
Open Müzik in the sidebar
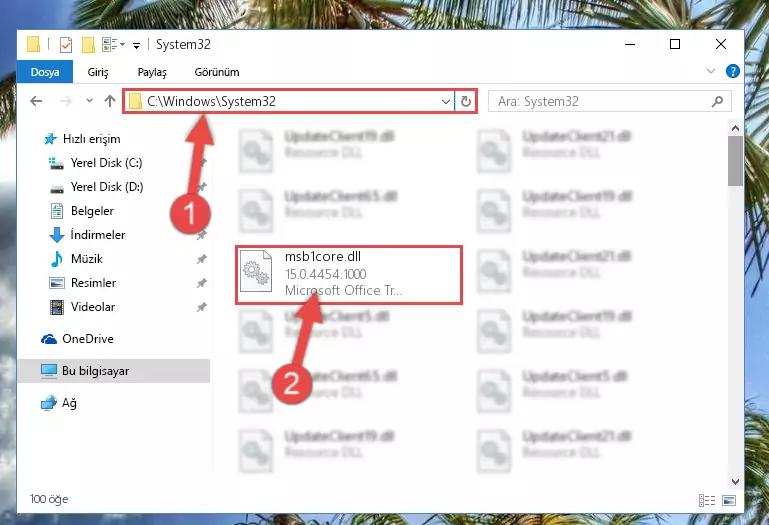tap(87, 259)
